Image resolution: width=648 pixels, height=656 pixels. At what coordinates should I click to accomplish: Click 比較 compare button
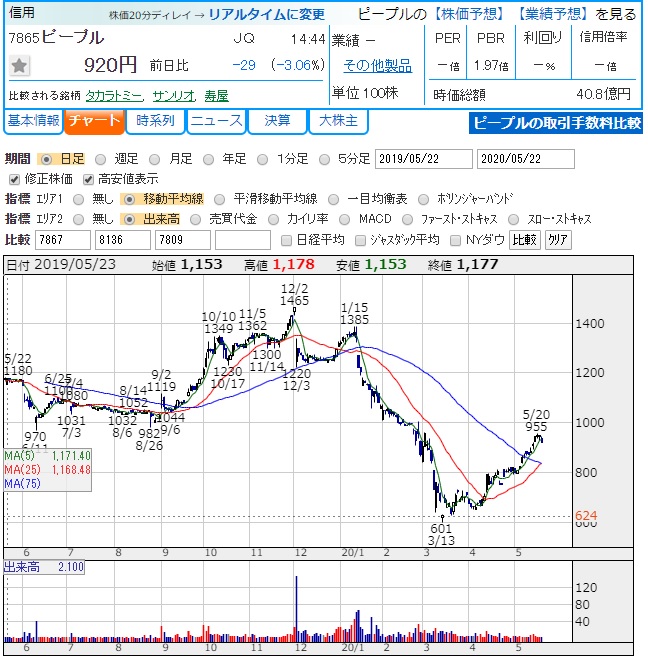(525, 240)
